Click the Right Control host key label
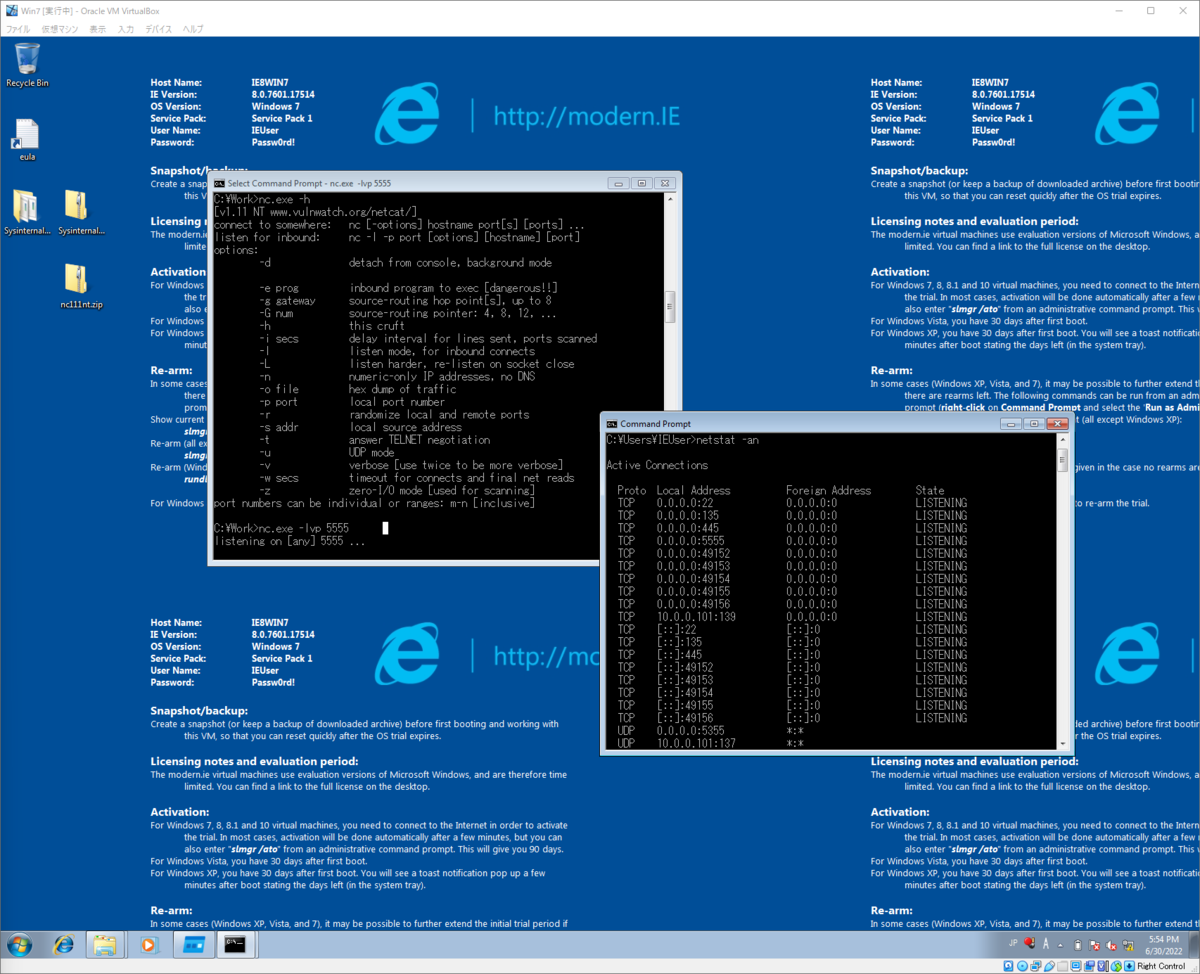The image size is (1200, 974). (x=1161, y=966)
